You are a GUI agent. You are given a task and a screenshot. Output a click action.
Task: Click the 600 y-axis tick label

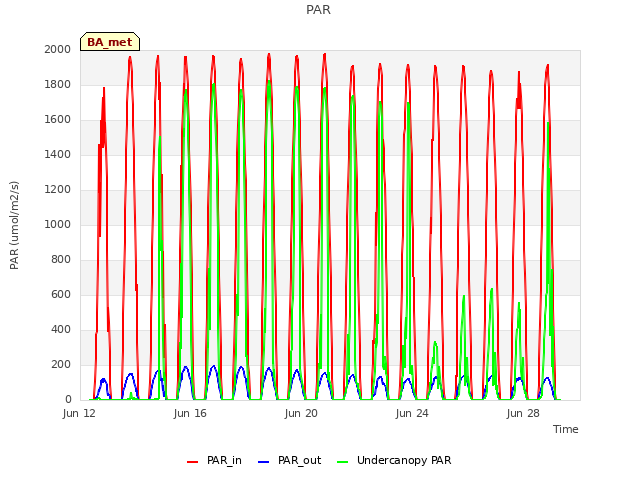(61, 294)
